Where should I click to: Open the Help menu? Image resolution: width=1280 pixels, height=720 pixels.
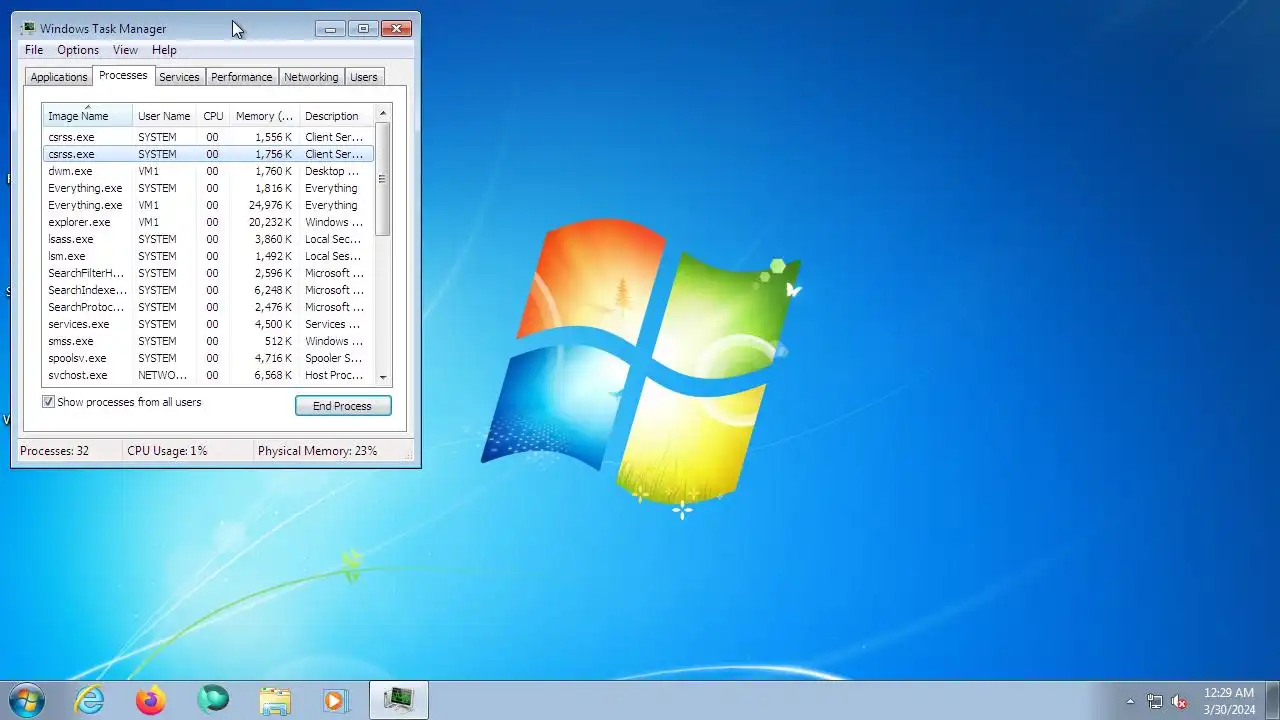point(164,50)
